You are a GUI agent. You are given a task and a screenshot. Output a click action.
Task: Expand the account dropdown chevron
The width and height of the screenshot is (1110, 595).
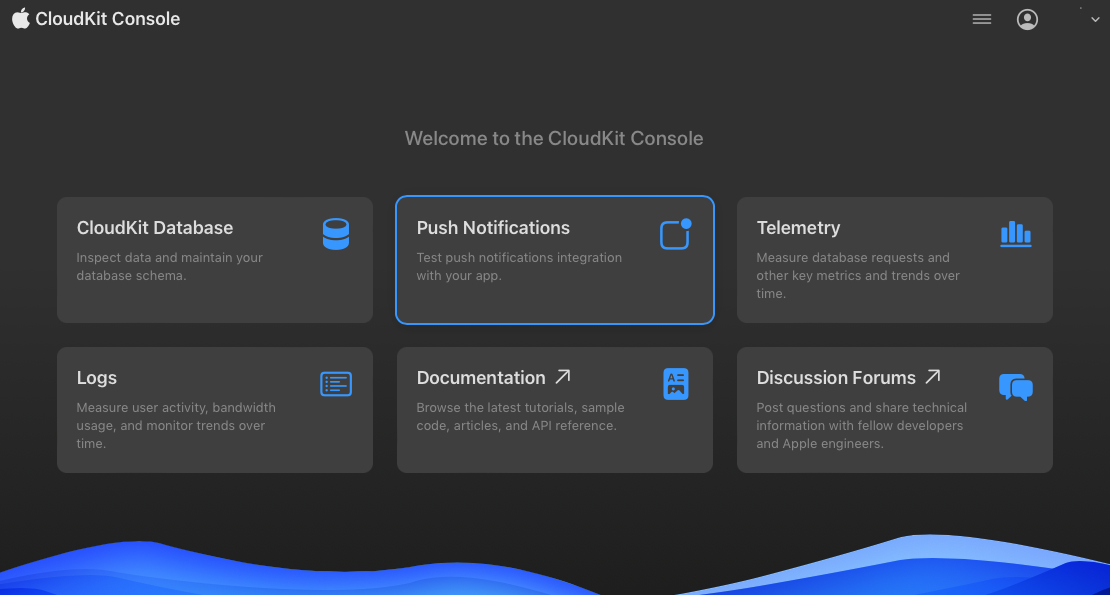(x=1095, y=20)
